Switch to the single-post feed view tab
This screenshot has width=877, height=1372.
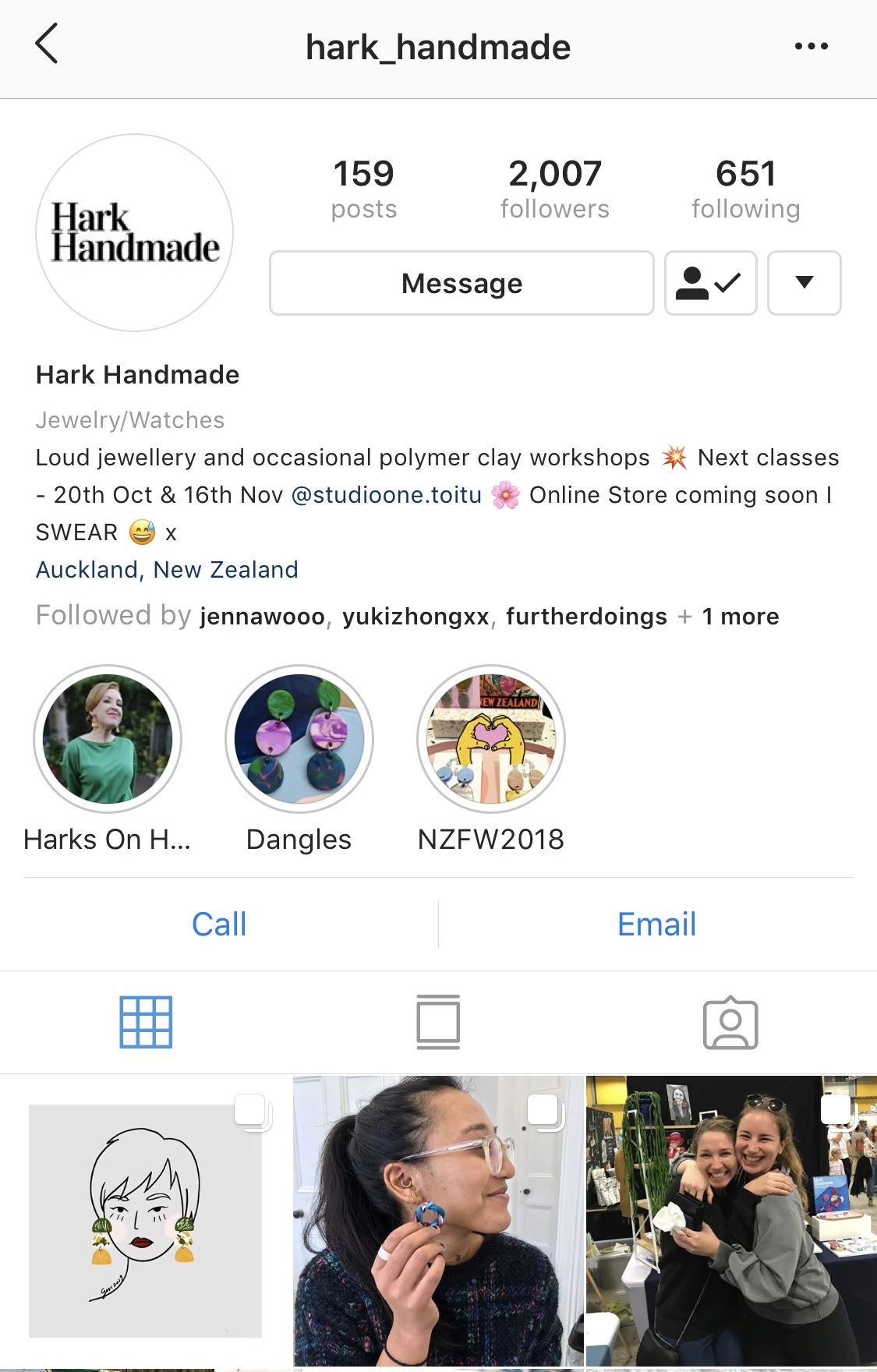coord(438,1022)
